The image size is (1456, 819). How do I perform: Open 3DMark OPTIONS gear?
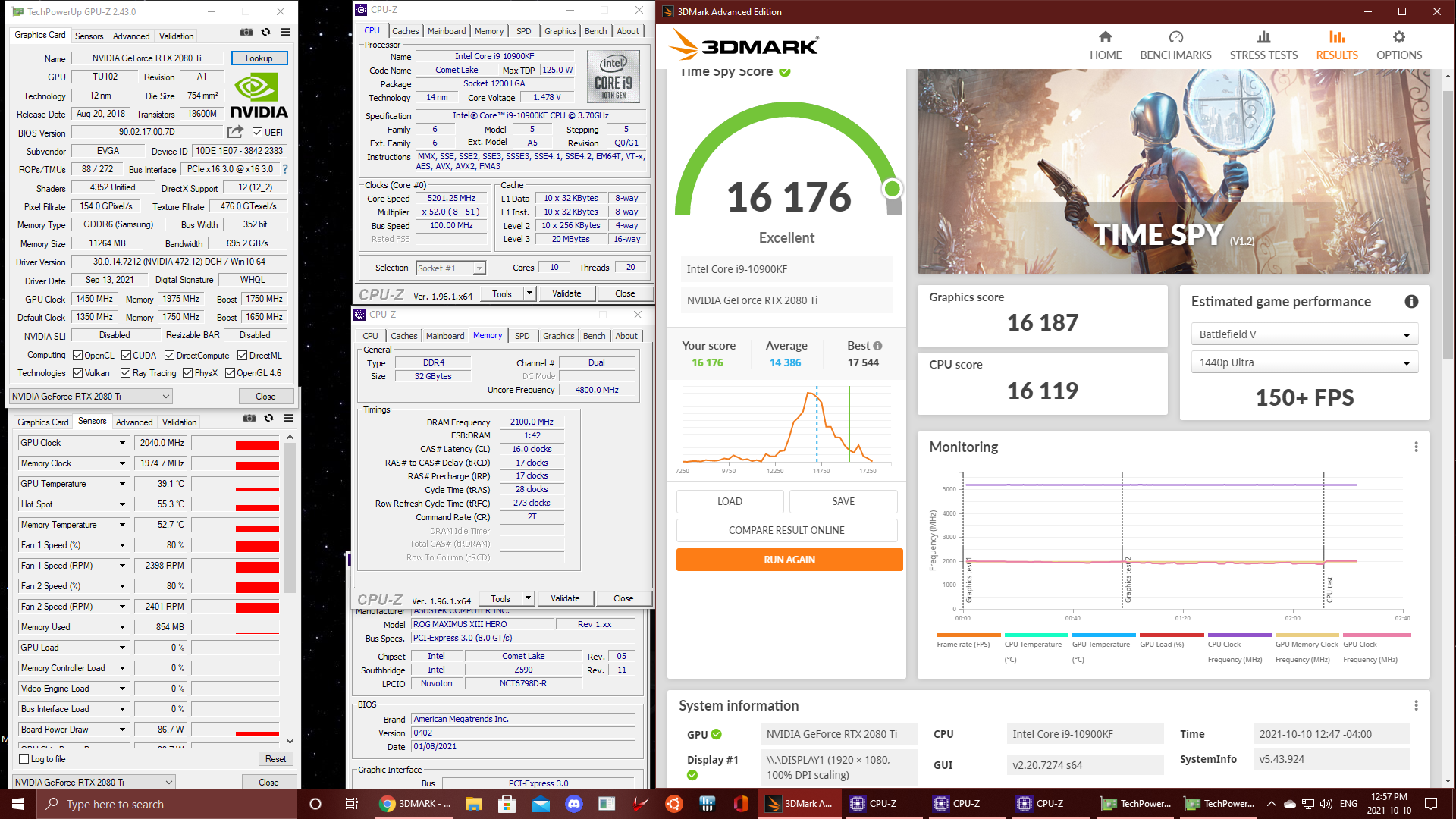tap(1399, 45)
